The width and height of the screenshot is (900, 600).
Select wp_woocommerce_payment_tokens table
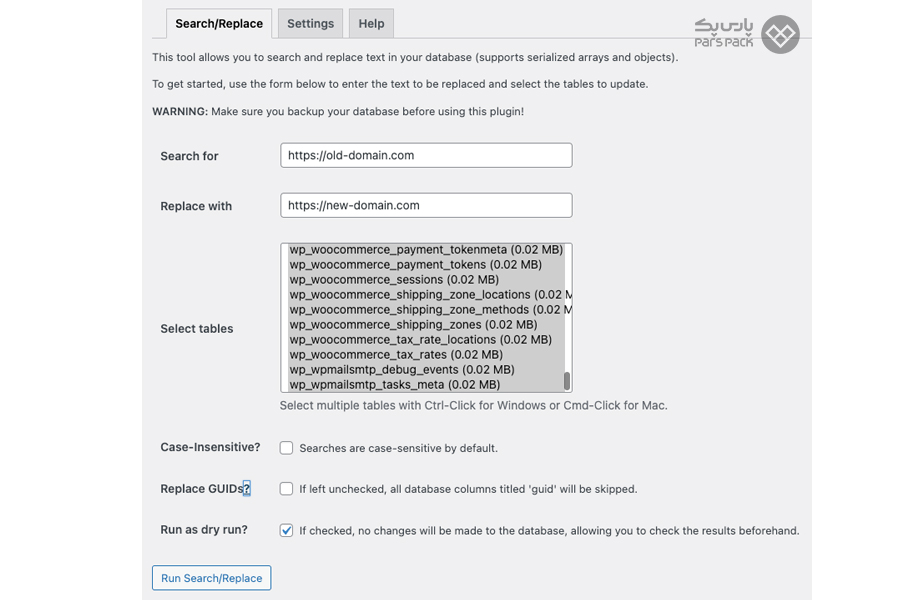click(x=426, y=265)
